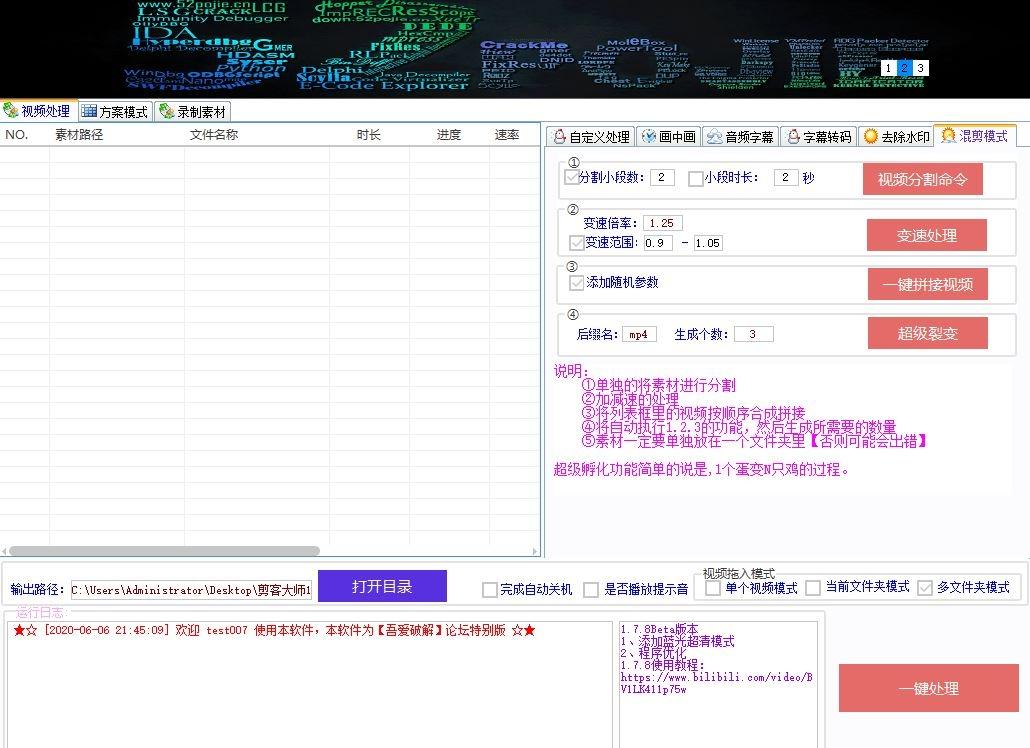
Task: Click the 分割小段数 value field
Action: pos(662,177)
